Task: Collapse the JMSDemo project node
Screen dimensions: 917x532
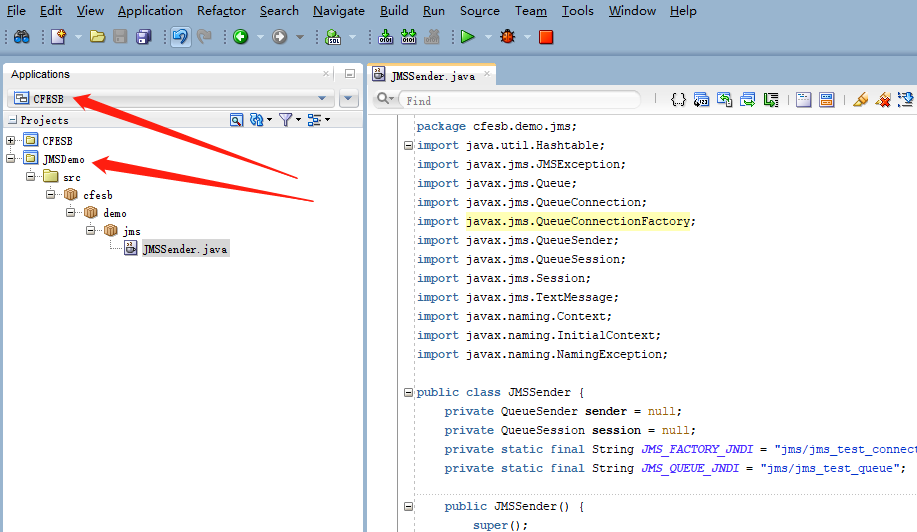Action: point(11,158)
